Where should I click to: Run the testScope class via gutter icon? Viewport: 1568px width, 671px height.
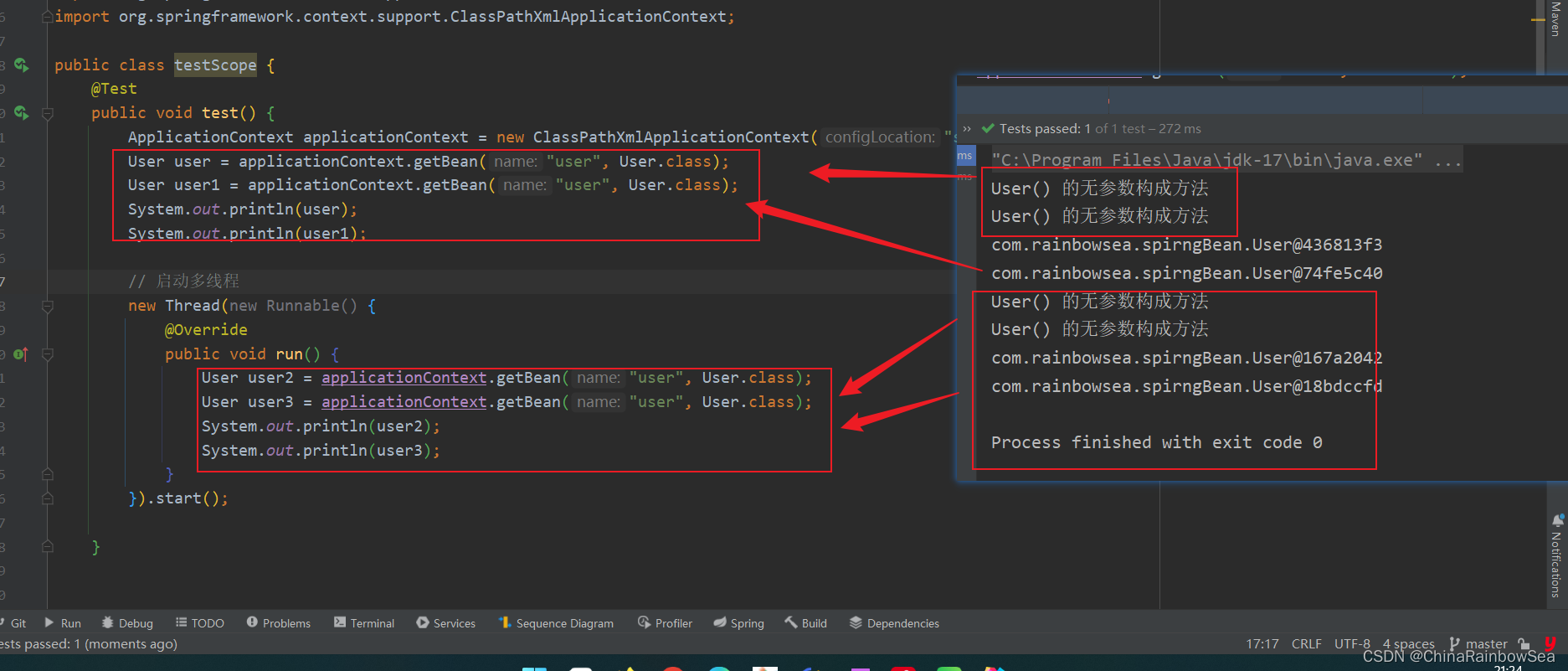point(22,65)
